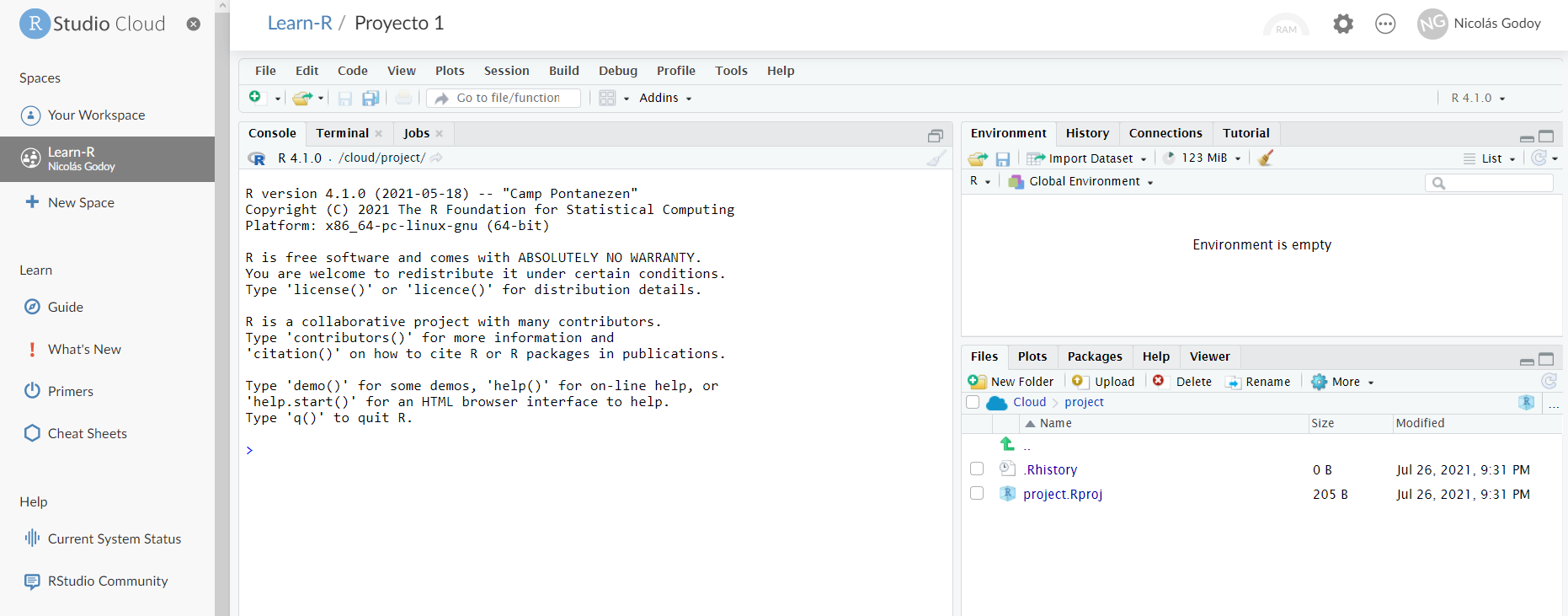The height and width of the screenshot is (616, 1568).
Task: Click the clear console broom icon
Action: point(936,158)
